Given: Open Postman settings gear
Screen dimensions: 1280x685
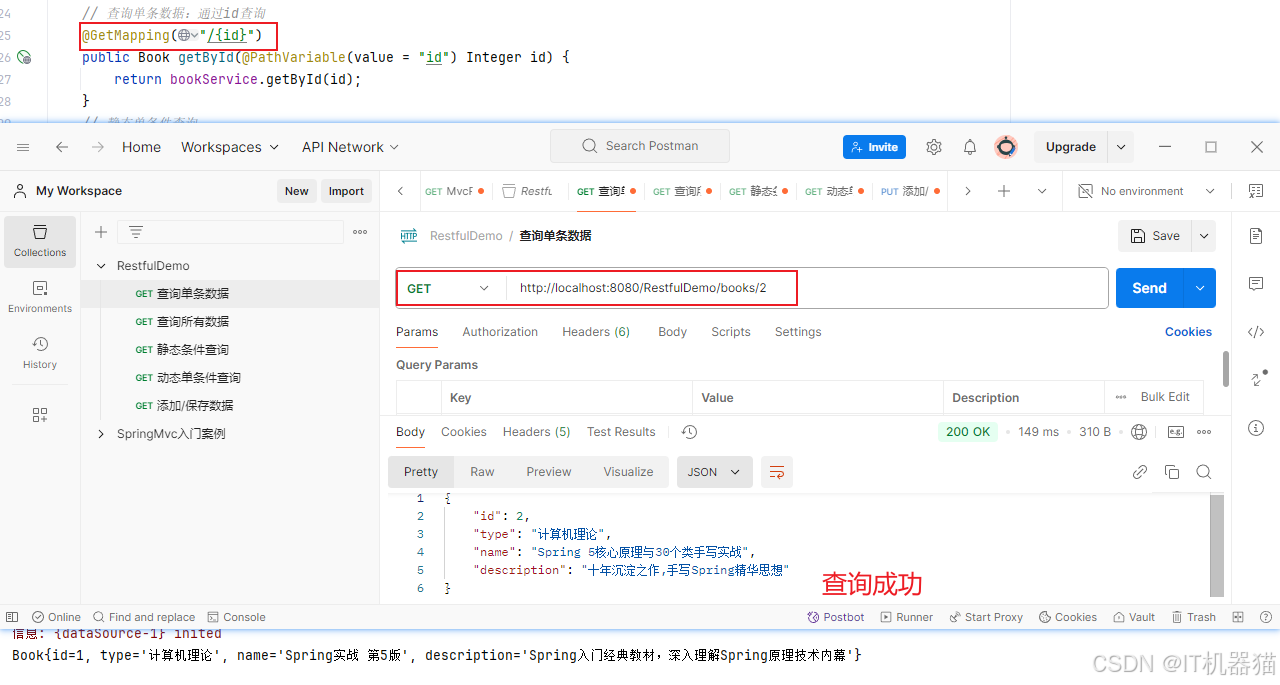Looking at the screenshot, I should tap(934, 147).
